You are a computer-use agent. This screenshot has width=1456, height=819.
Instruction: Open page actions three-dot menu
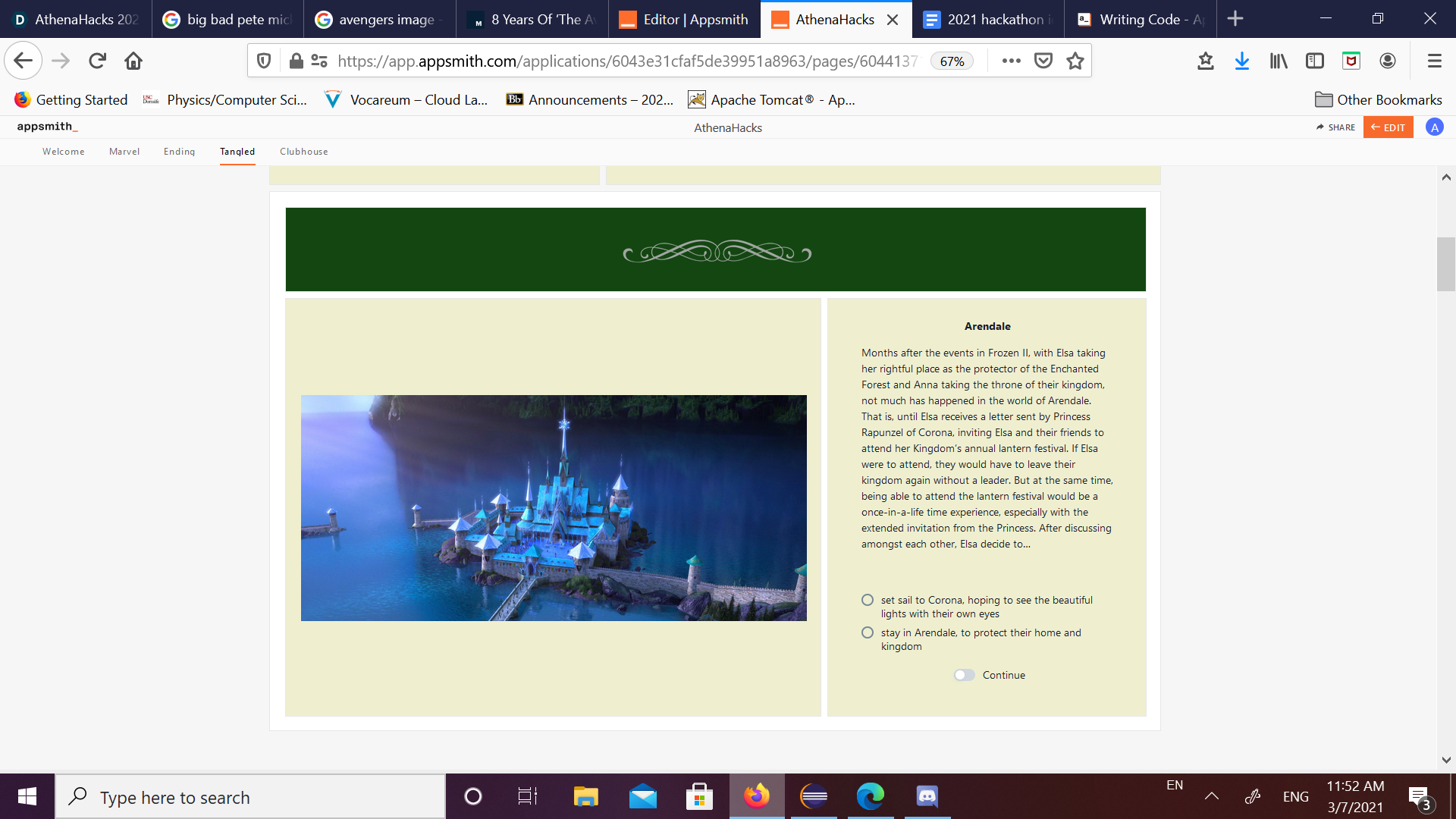click(1011, 61)
